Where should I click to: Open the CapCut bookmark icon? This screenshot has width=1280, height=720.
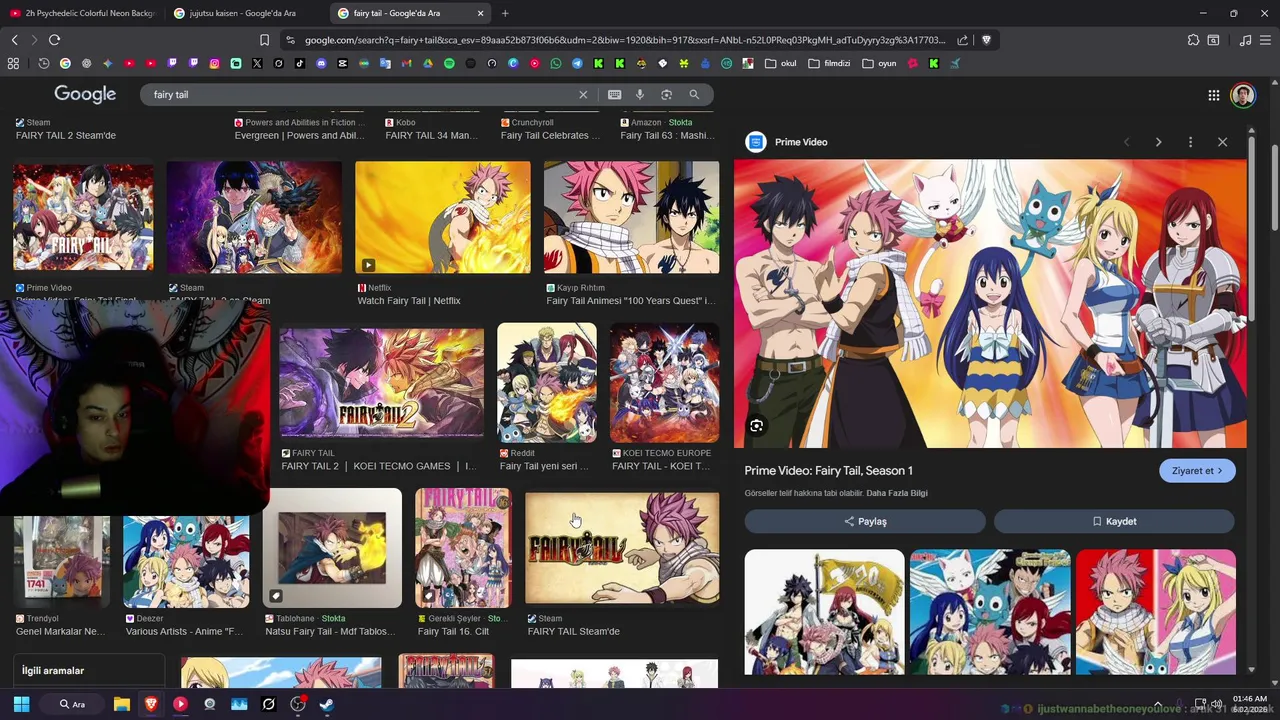[342, 63]
